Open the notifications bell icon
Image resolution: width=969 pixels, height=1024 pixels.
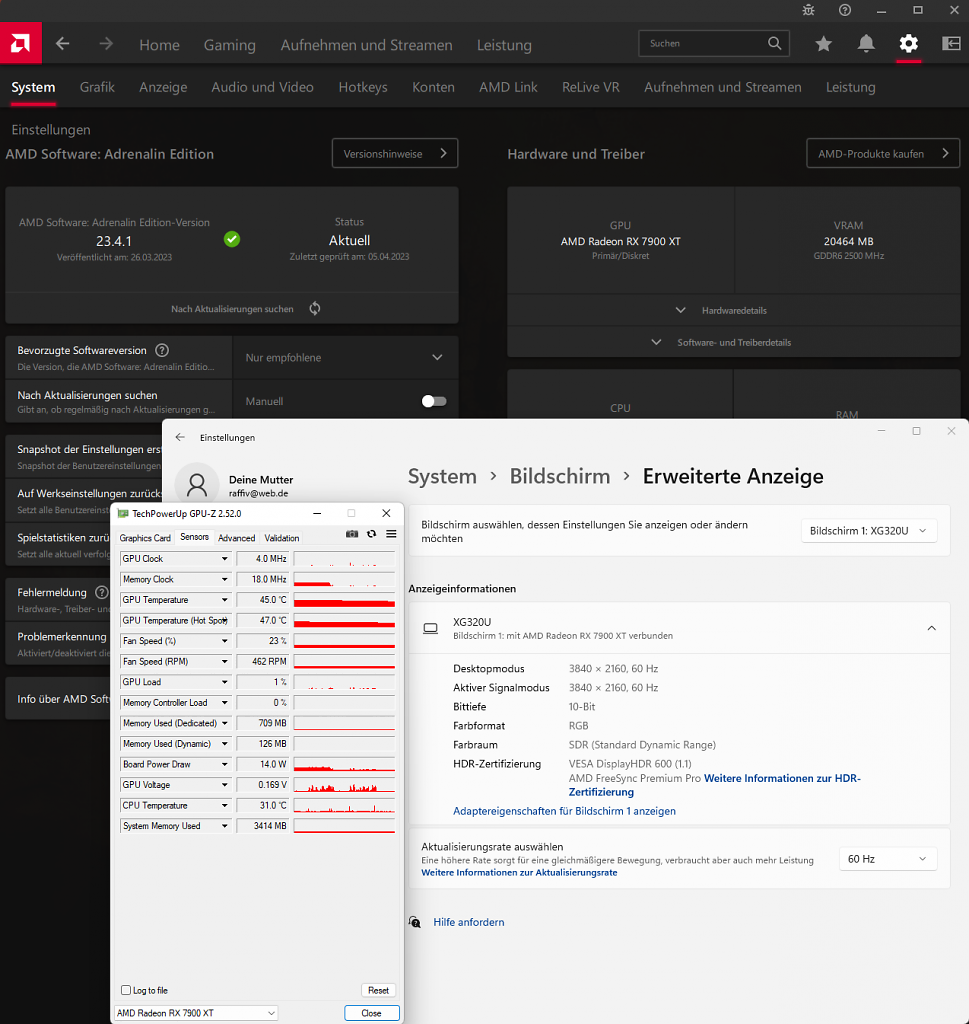tap(866, 44)
